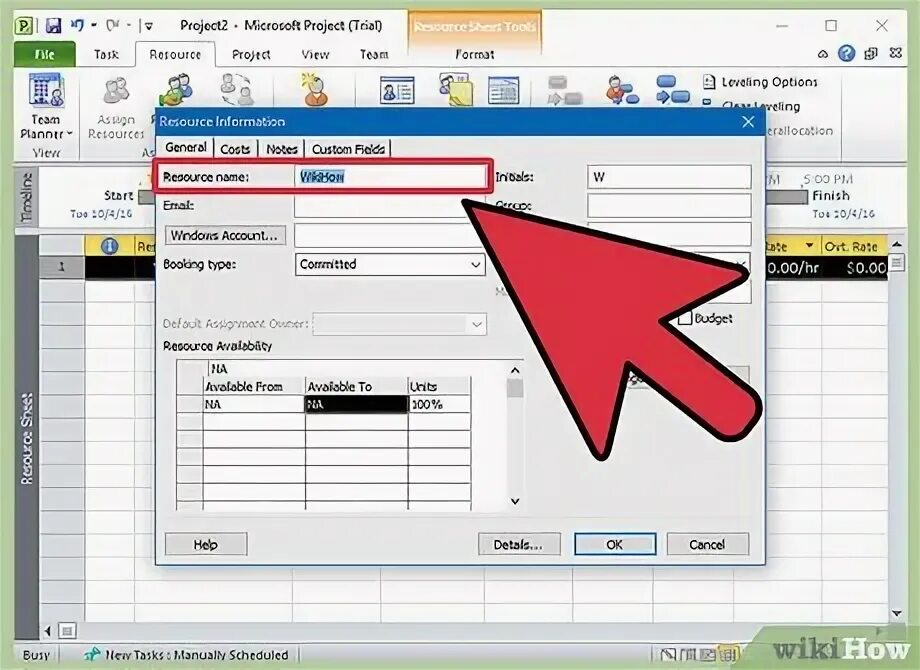Click the horizontal scroll left arrow
Image resolution: width=920 pixels, height=670 pixels.
tap(48, 631)
